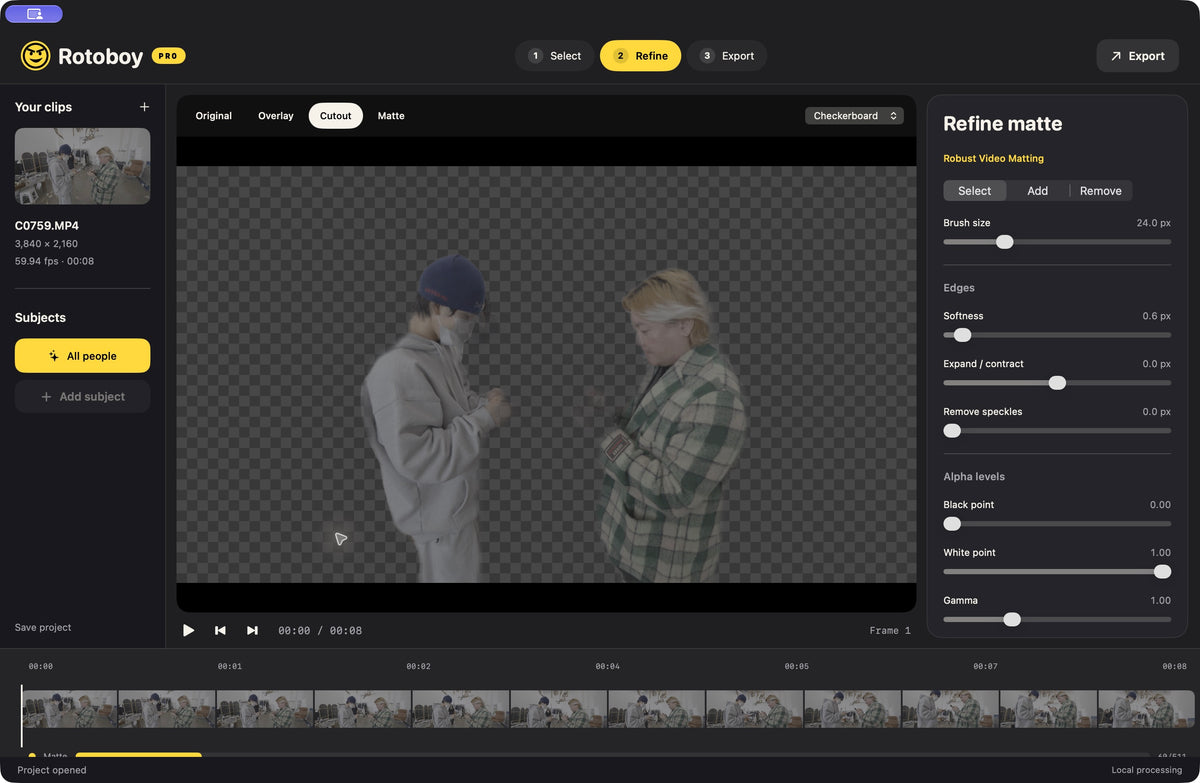
Task: Choose the Remove brush mode
Action: coord(1101,191)
